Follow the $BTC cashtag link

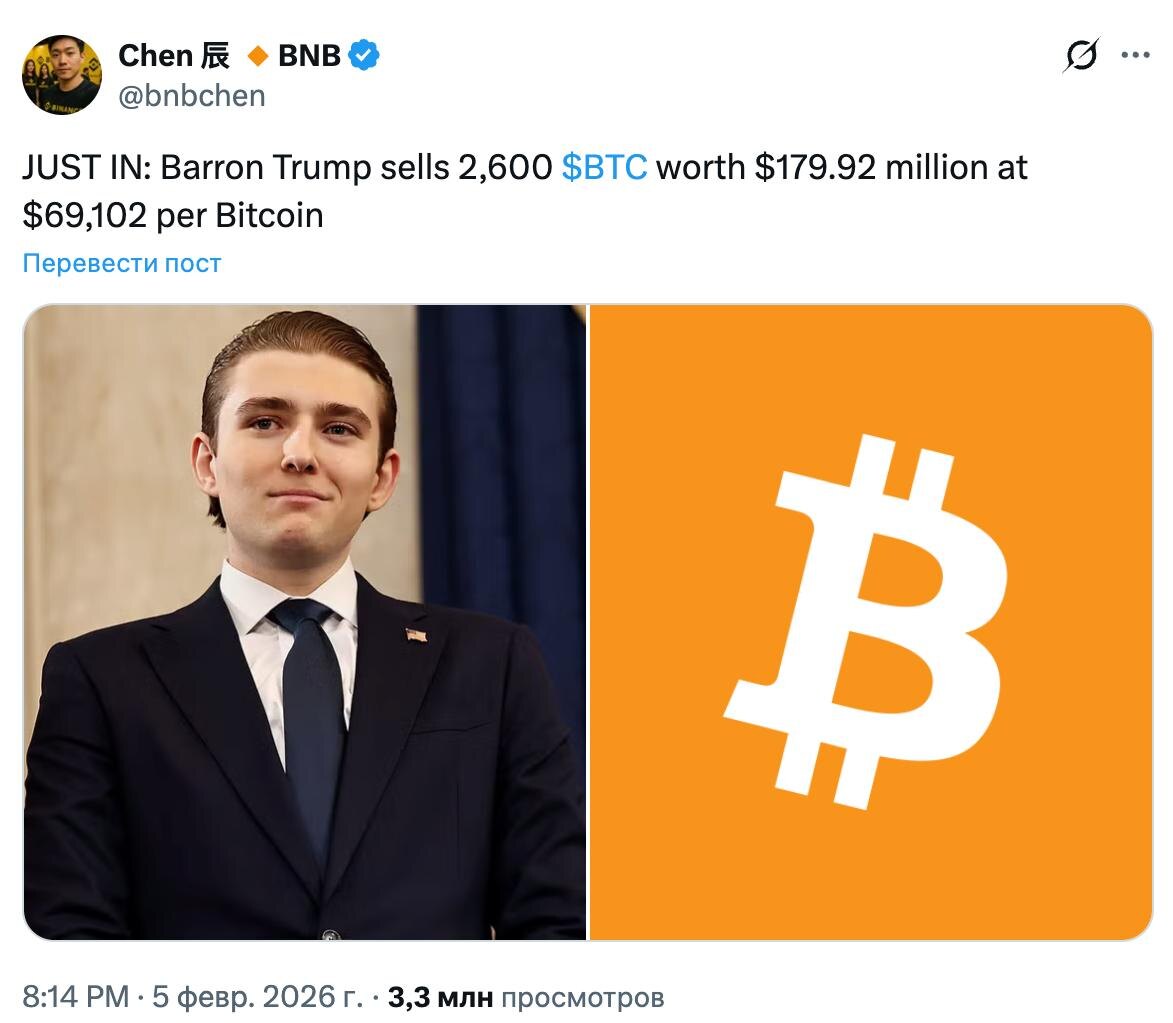point(604,167)
